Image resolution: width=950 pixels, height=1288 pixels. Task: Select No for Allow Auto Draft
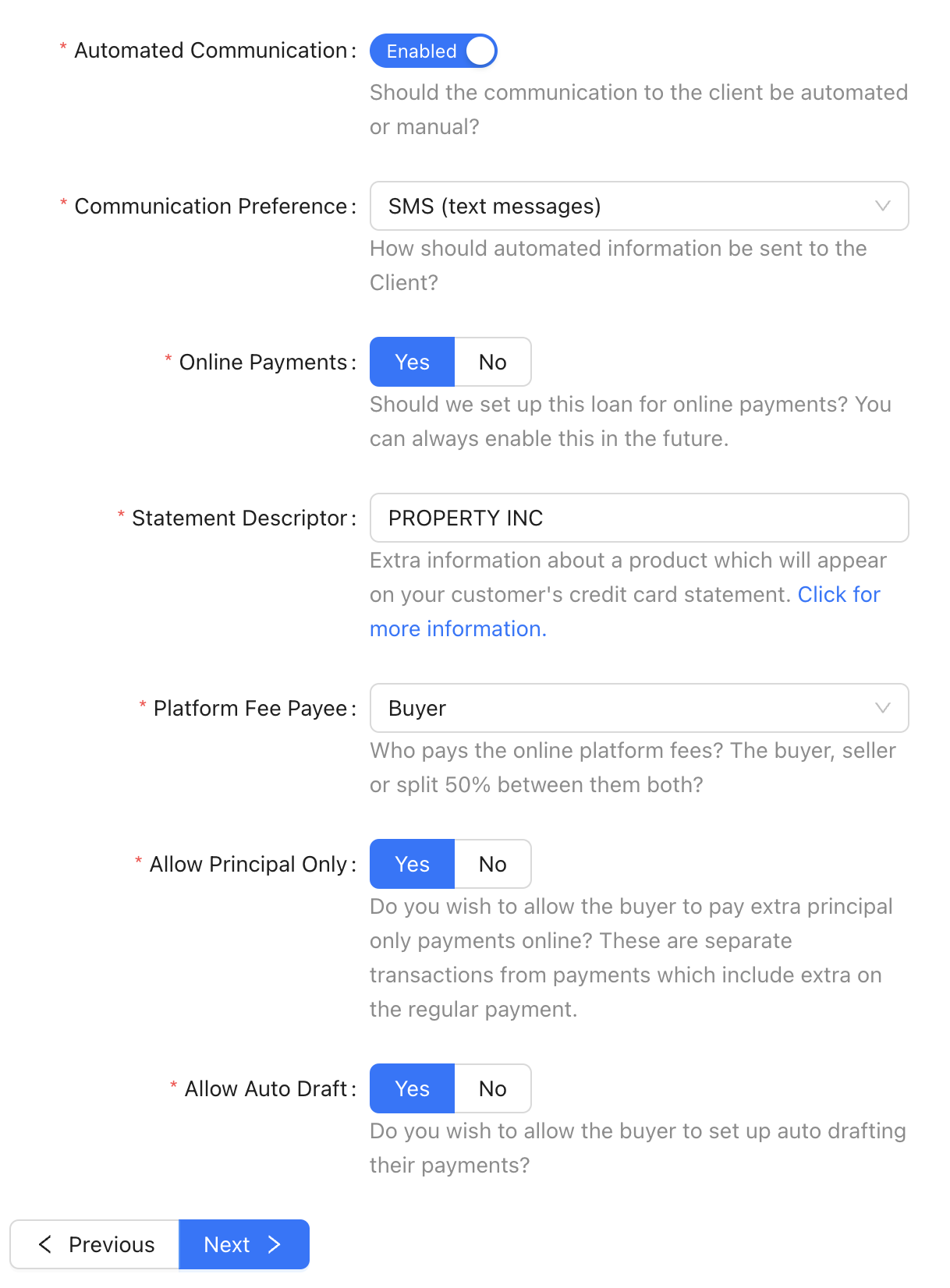coord(492,1088)
